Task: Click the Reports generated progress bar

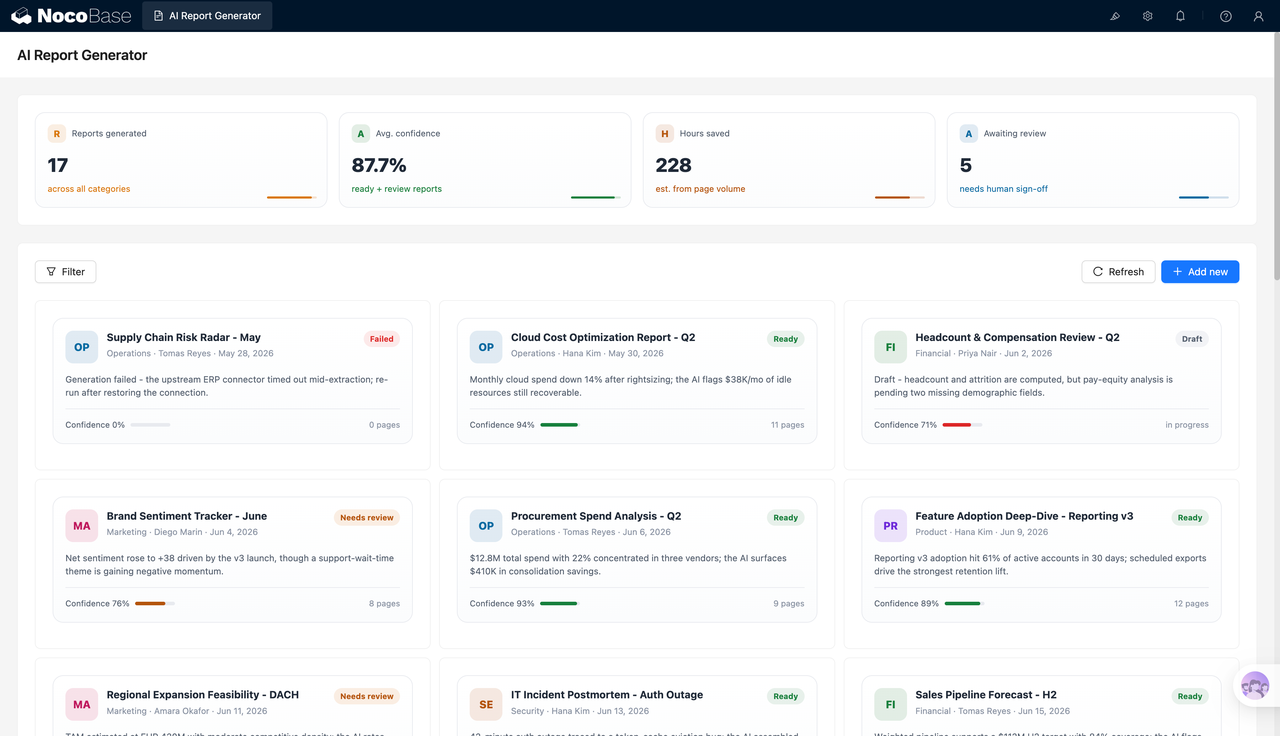Action: (x=291, y=197)
